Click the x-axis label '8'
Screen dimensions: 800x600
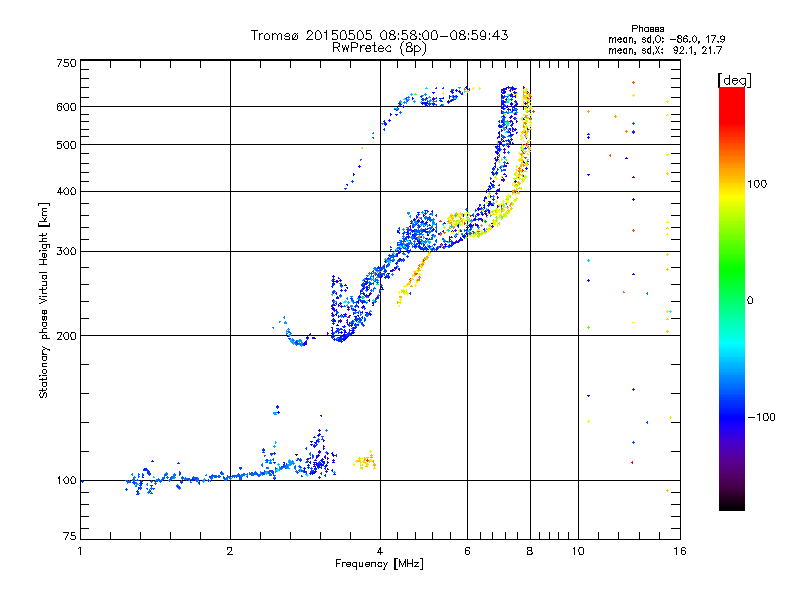pyautogui.click(x=530, y=551)
